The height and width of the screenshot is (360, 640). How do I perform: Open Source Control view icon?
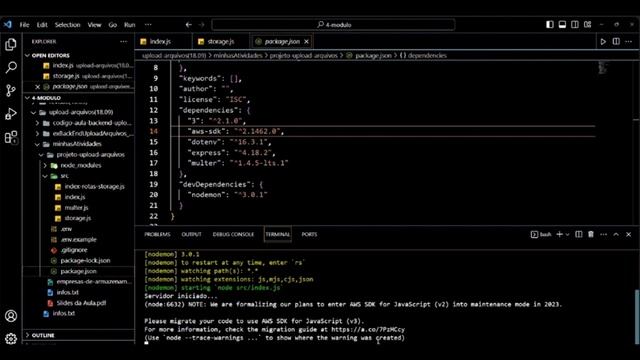(11, 91)
